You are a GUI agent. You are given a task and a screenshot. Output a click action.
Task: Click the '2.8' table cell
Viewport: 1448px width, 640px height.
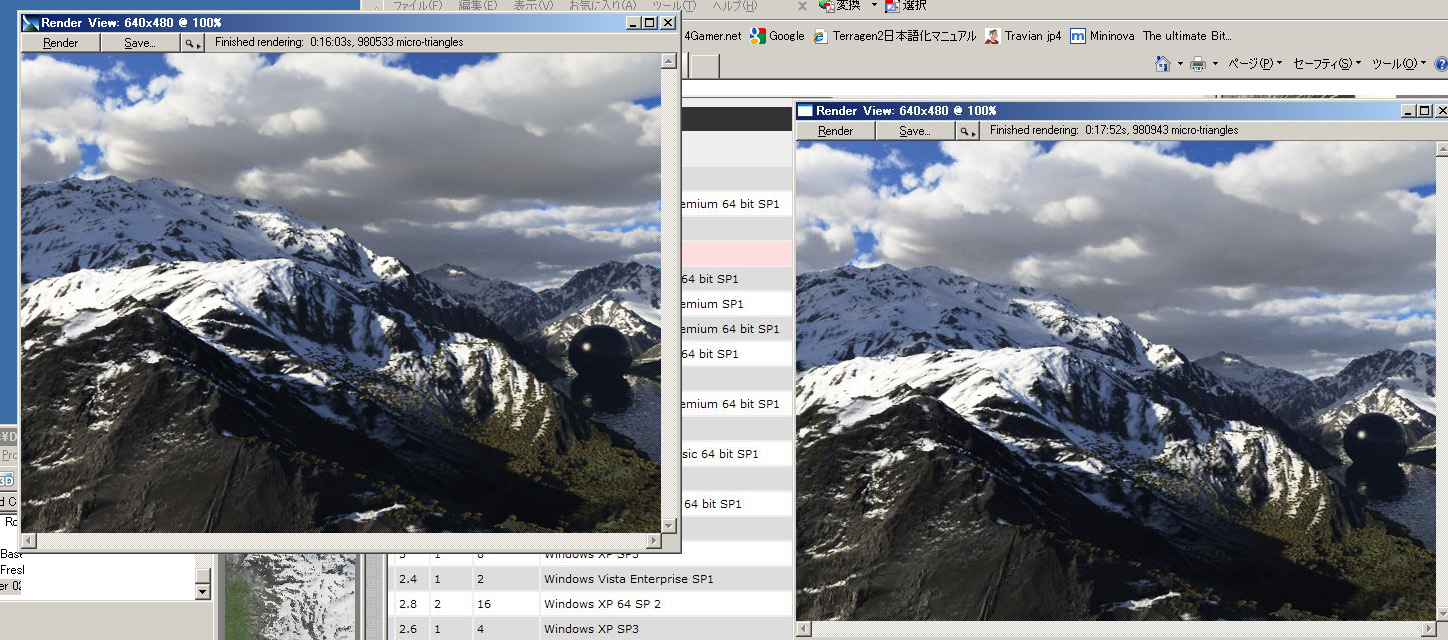pyautogui.click(x=410, y=604)
